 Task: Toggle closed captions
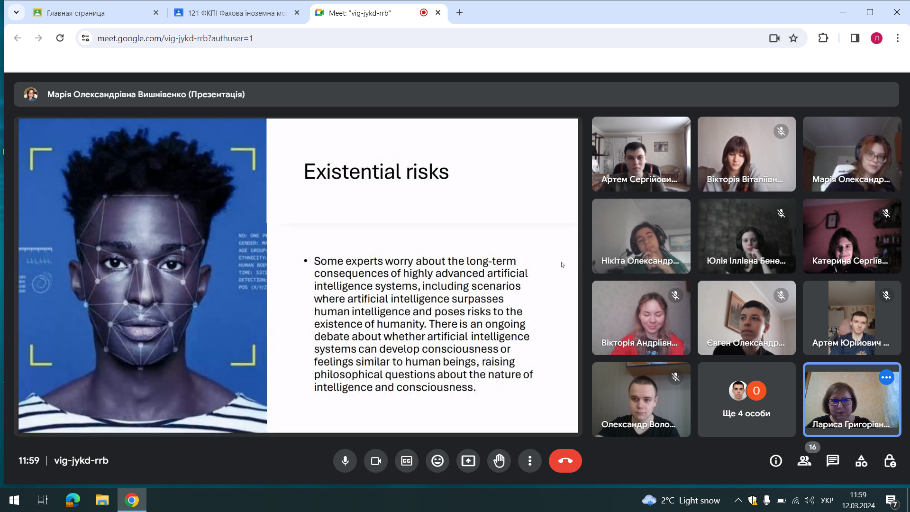tap(407, 460)
